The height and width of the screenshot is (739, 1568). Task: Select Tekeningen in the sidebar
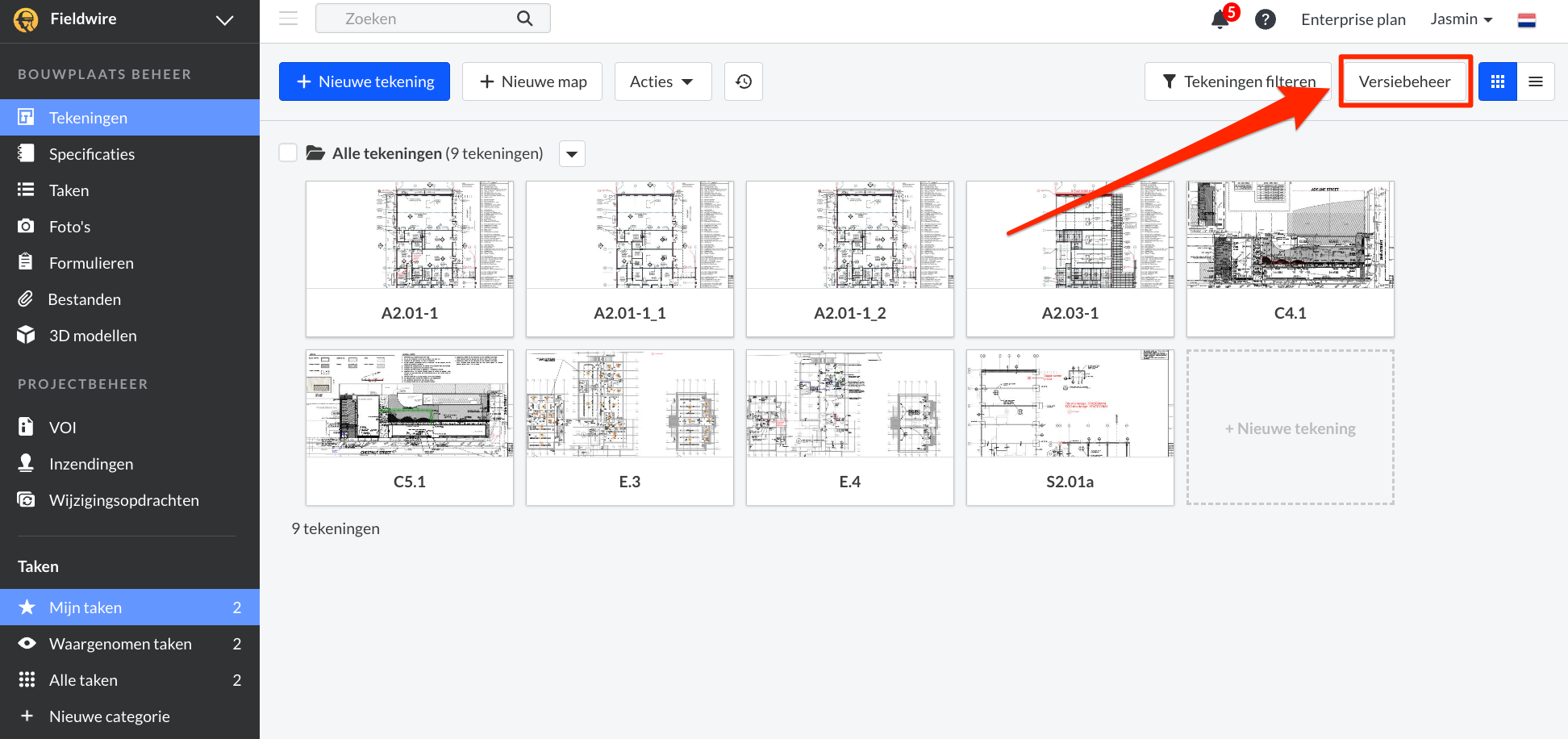[x=130, y=118]
